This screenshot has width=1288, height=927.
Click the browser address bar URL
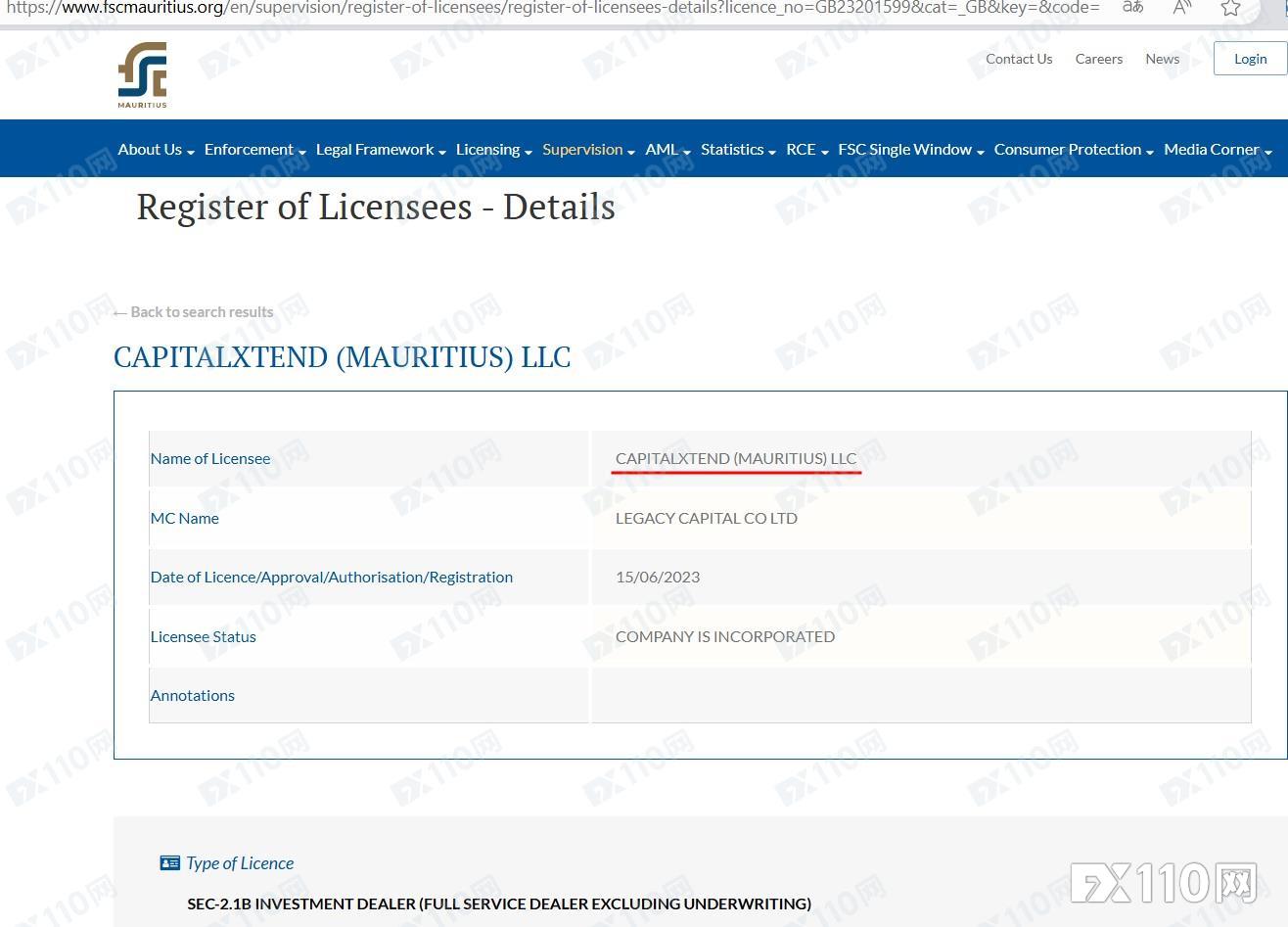(x=553, y=8)
